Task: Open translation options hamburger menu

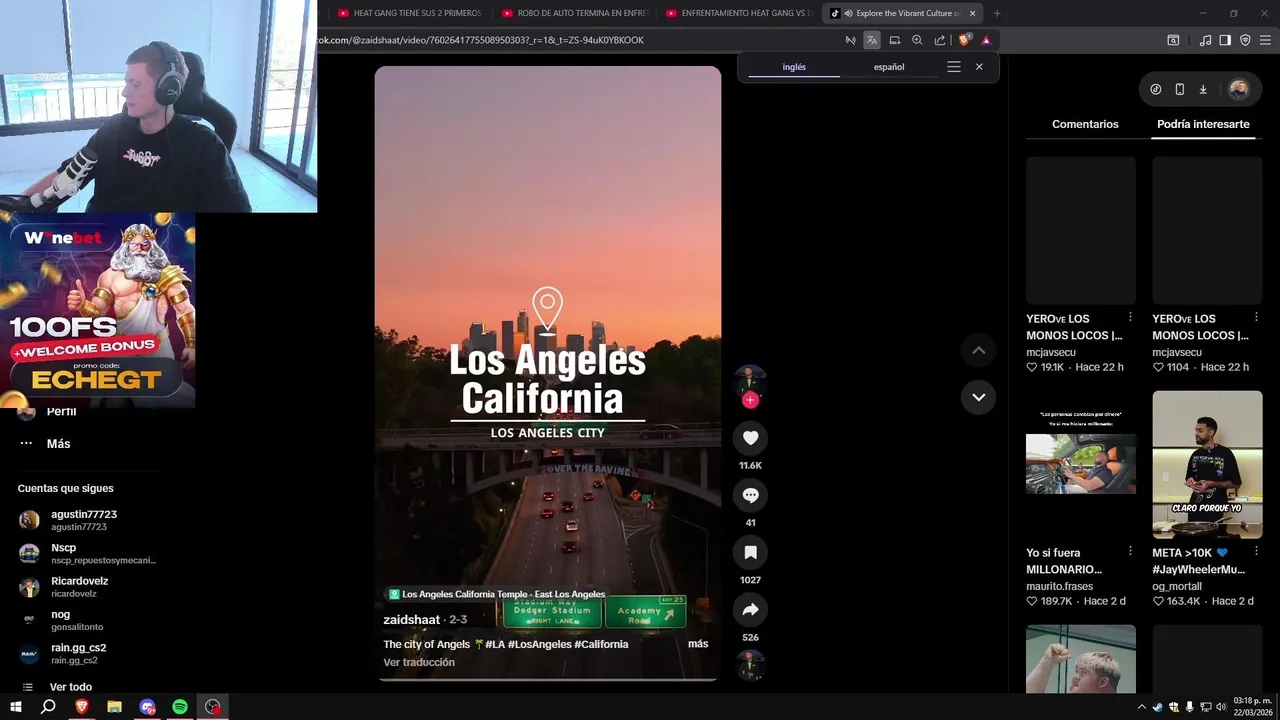Action: (954, 67)
